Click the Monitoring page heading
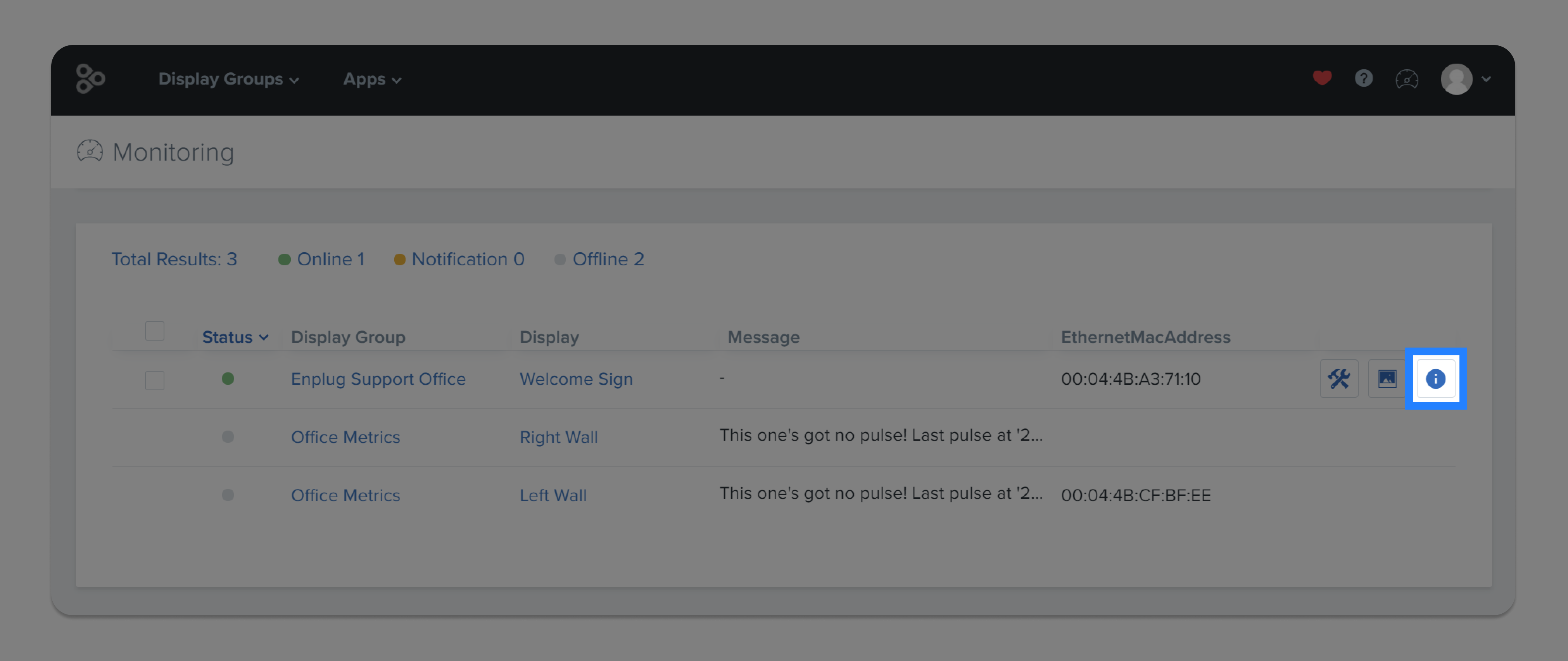1568x661 pixels. (x=173, y=152)
